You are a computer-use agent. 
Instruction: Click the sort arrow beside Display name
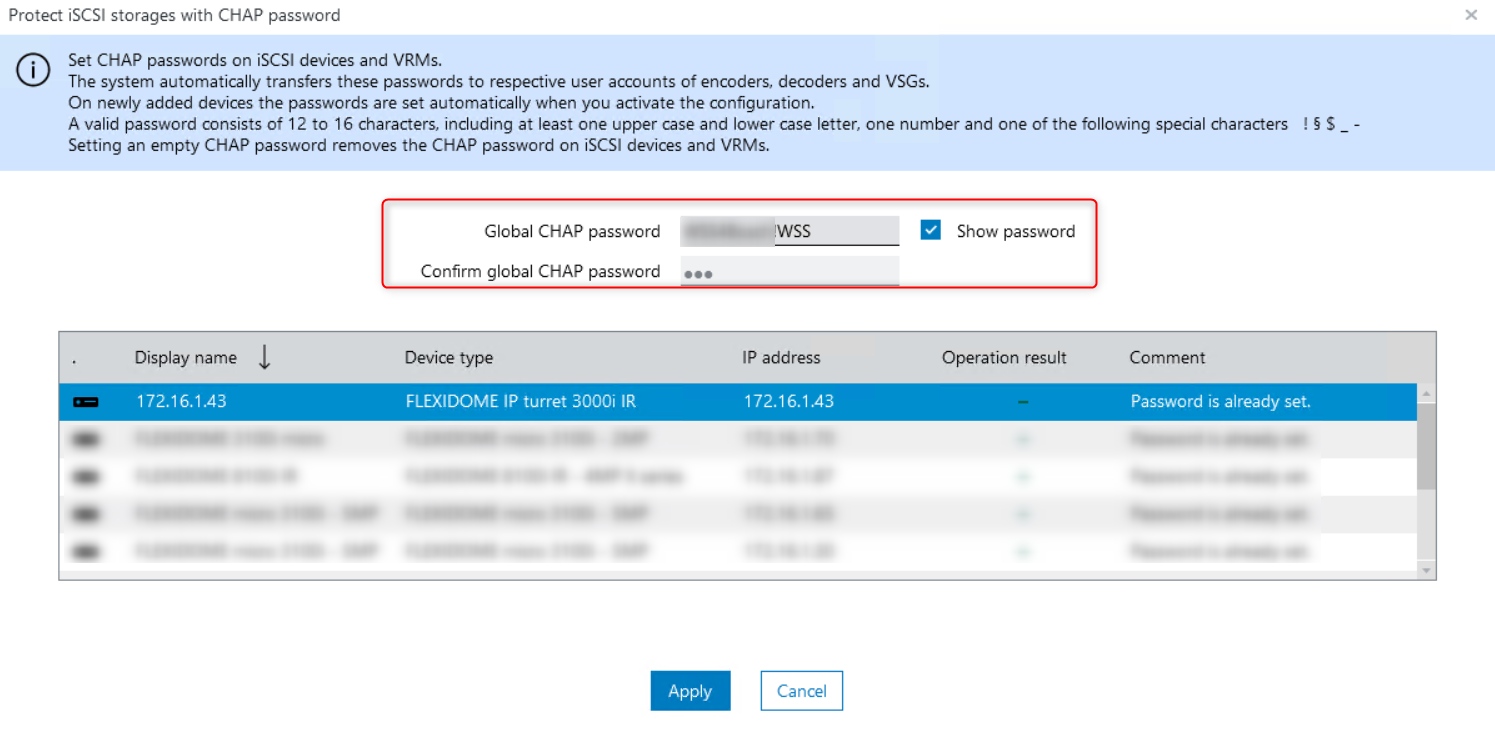click(264, 357)
